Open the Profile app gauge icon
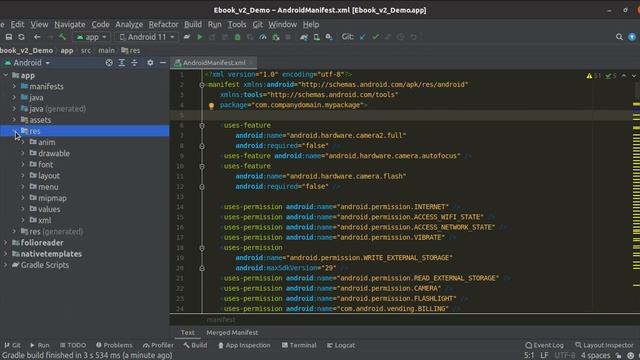The image size is (640, 360). click(x=263, y=37)
